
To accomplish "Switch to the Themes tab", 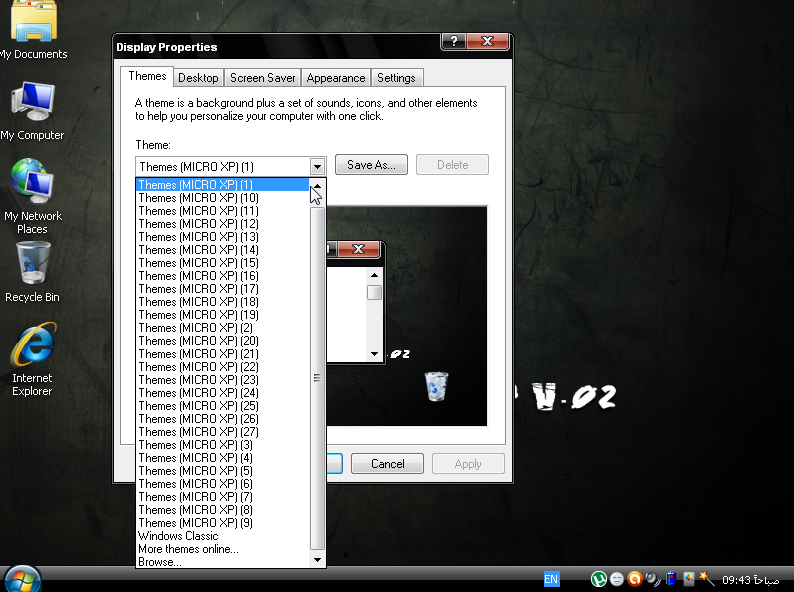I will coord(147,76).
